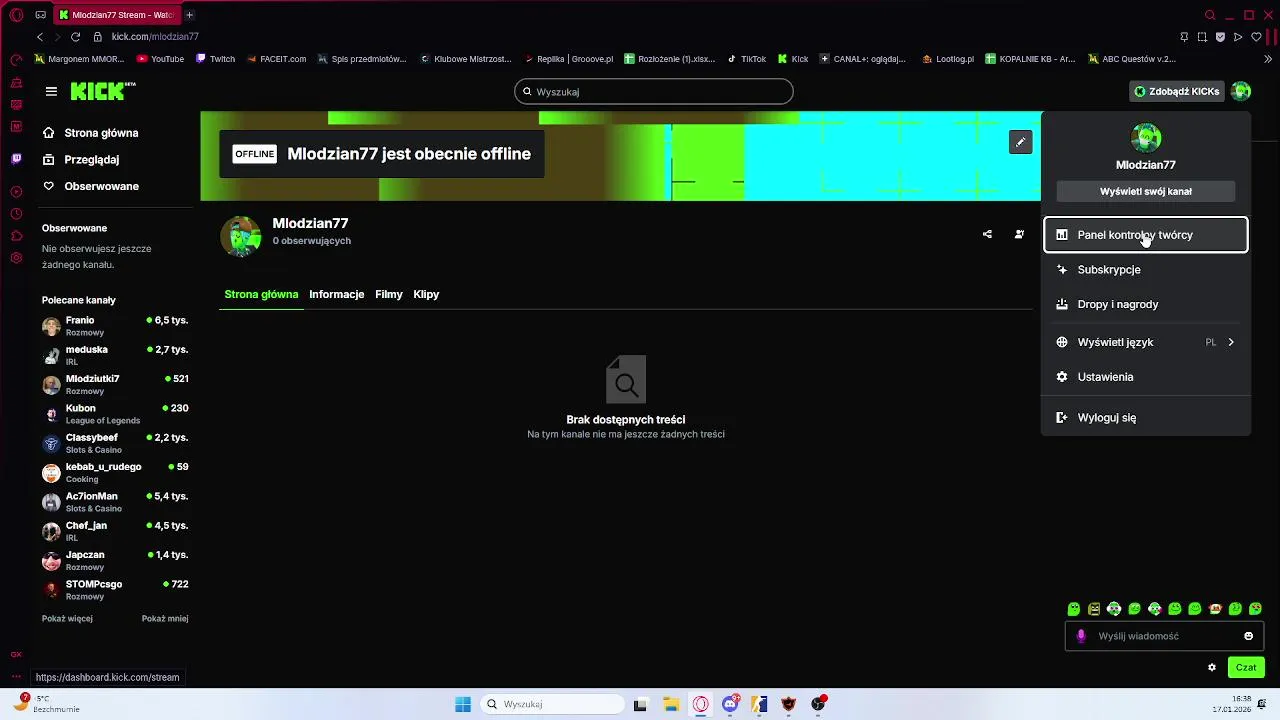Viewport: 1280px width, 720px height.
Task: Click the share icon on channel header
Action: [x=987, y=234]
